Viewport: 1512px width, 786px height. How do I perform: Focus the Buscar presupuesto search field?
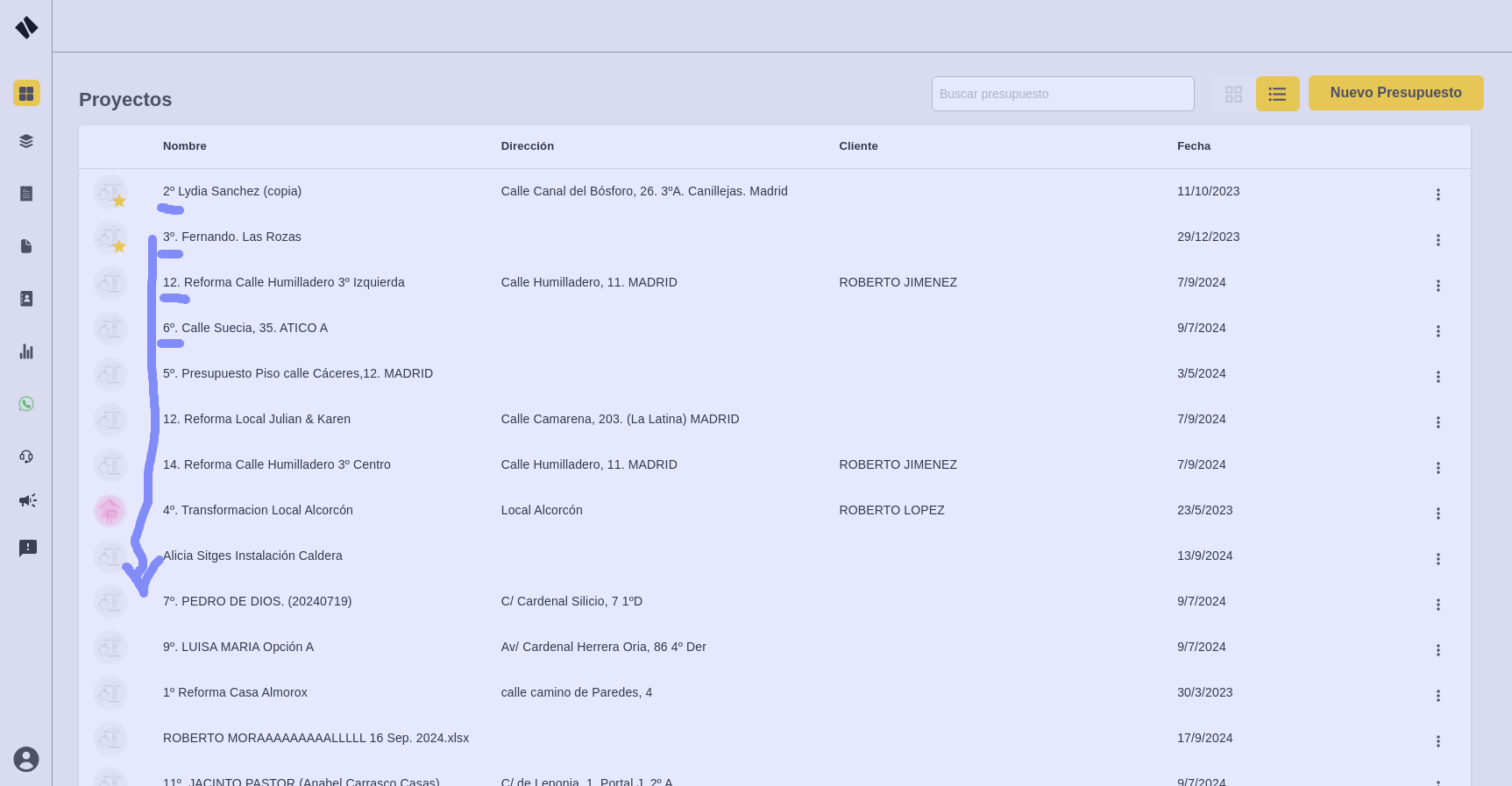[1062, 94]
